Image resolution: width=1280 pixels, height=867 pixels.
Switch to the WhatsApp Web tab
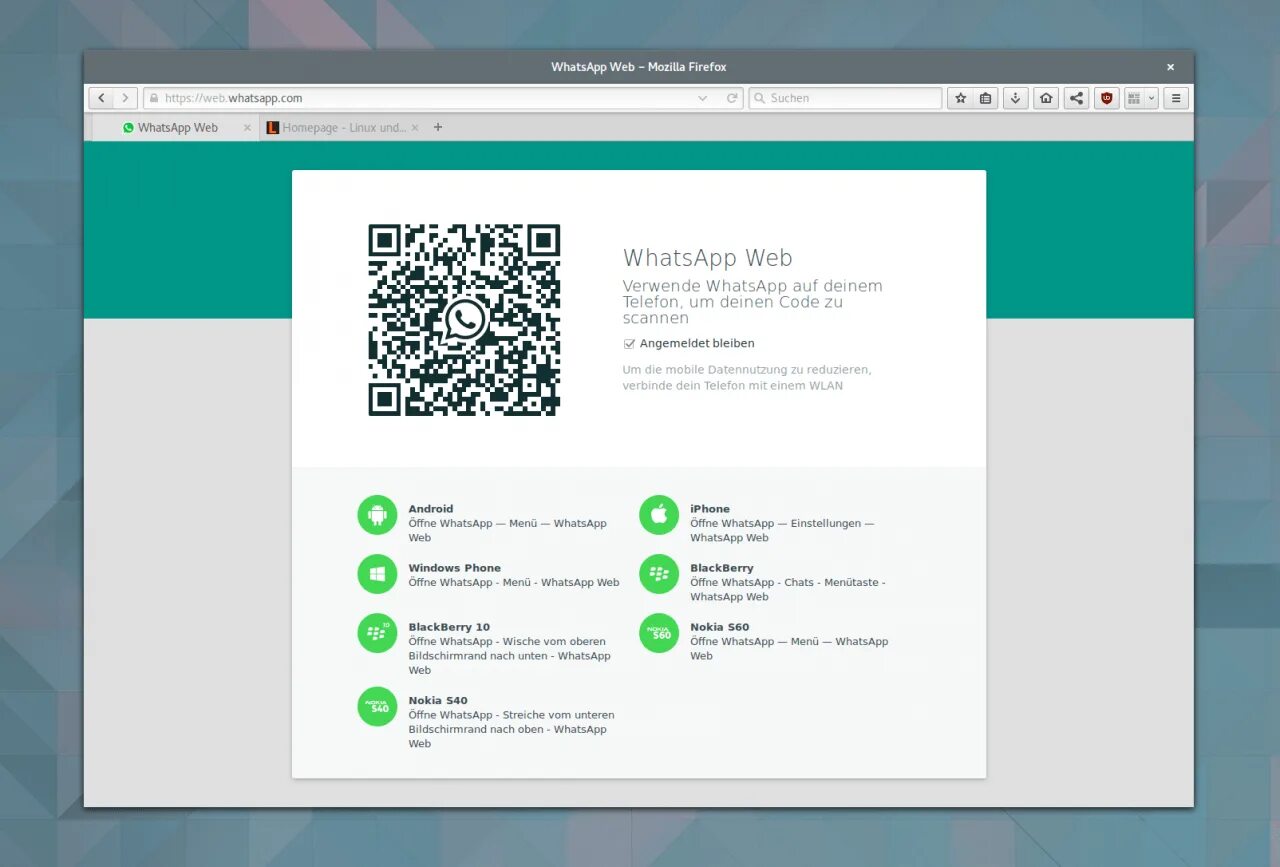(175, 128)
